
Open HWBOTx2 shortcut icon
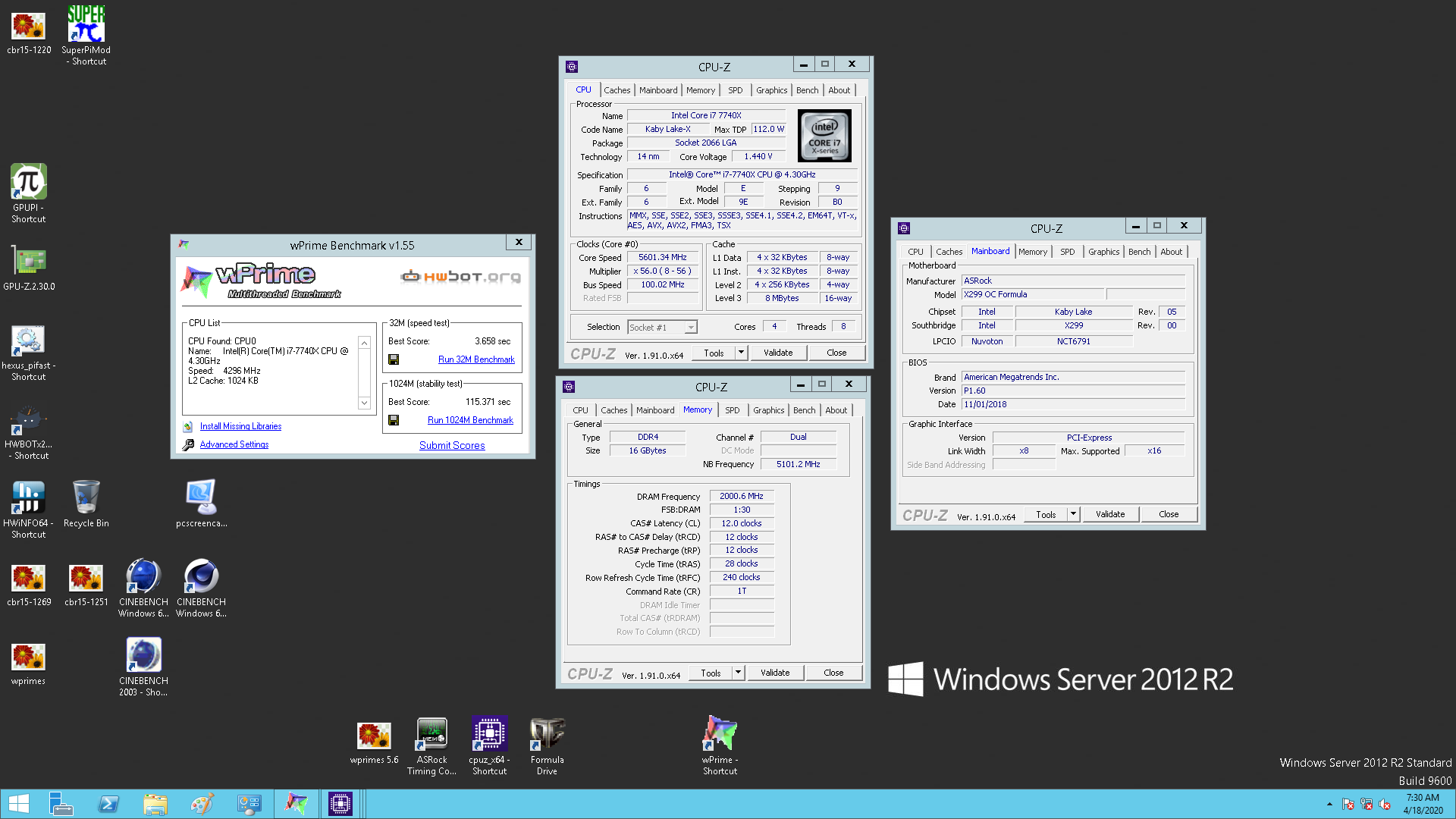point(29,432)
